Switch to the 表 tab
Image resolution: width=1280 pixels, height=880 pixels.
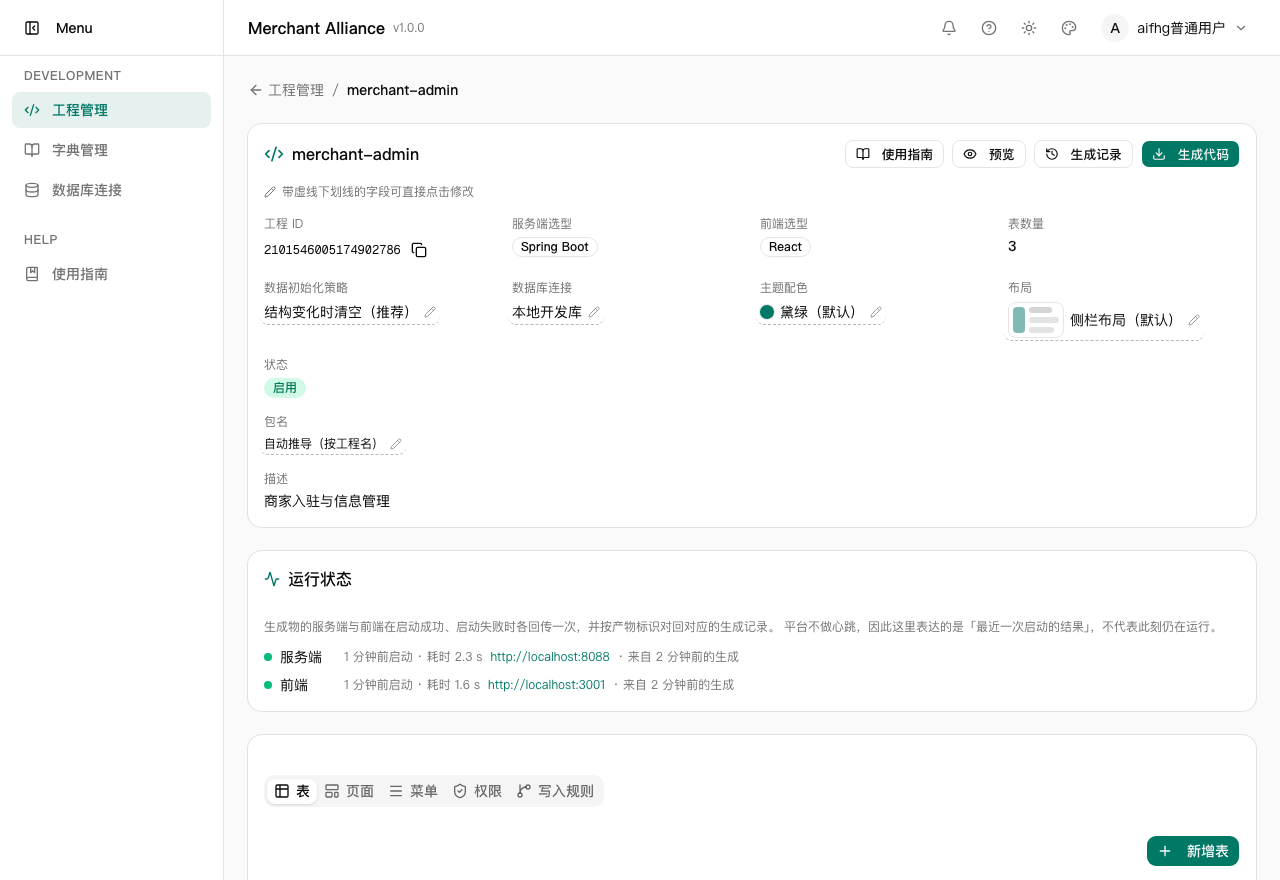292,791
